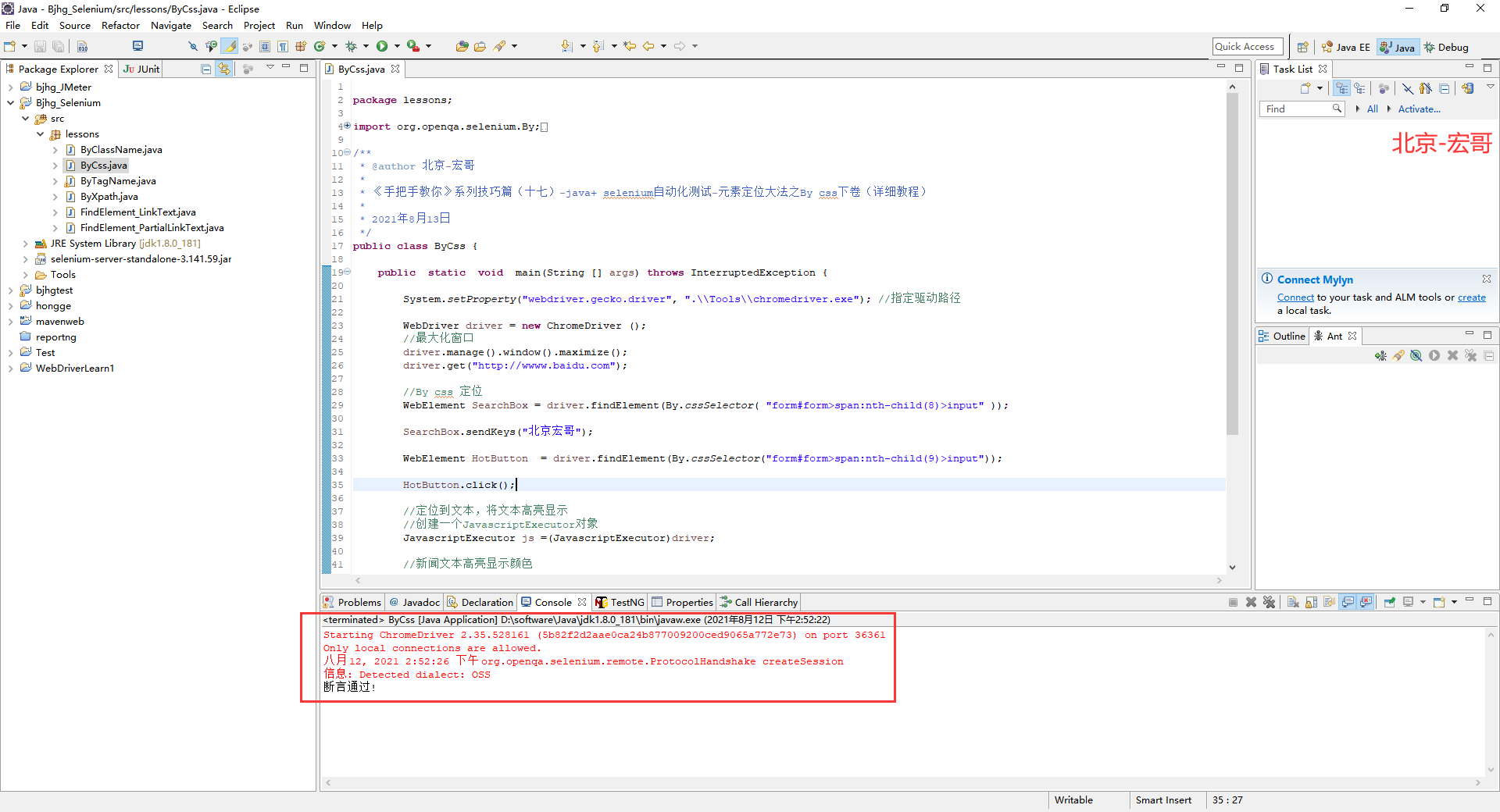The width and height of the screenshot is (1500, 812).
Task: Switch to the Problems tab
Action: pyautogui.click(x=352, y=602)
